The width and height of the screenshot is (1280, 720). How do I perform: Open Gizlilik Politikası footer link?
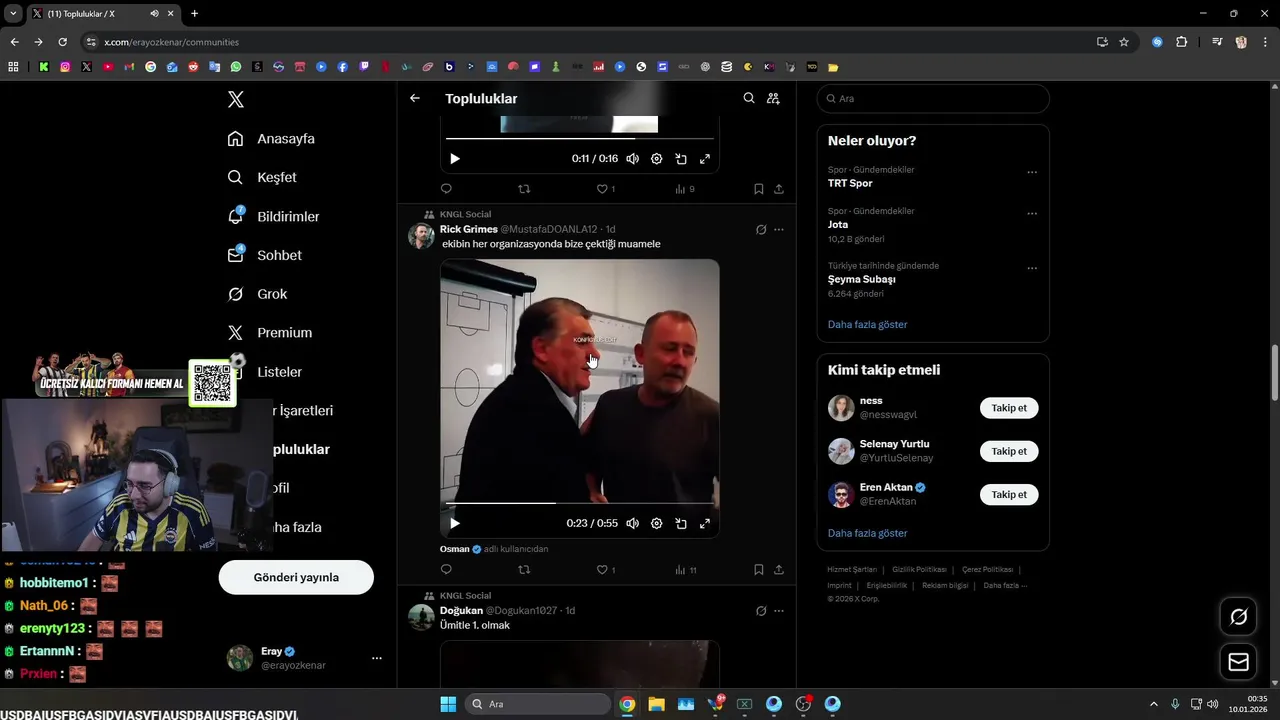(919, 569)
